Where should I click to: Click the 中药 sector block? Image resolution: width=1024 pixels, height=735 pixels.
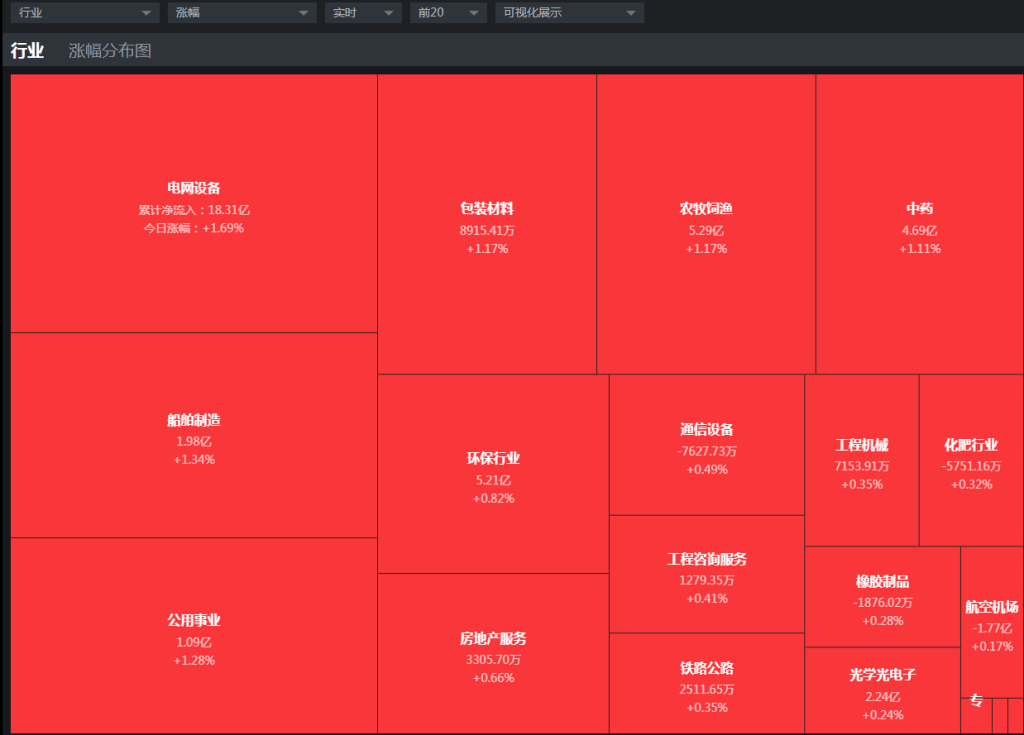[919, 226]
